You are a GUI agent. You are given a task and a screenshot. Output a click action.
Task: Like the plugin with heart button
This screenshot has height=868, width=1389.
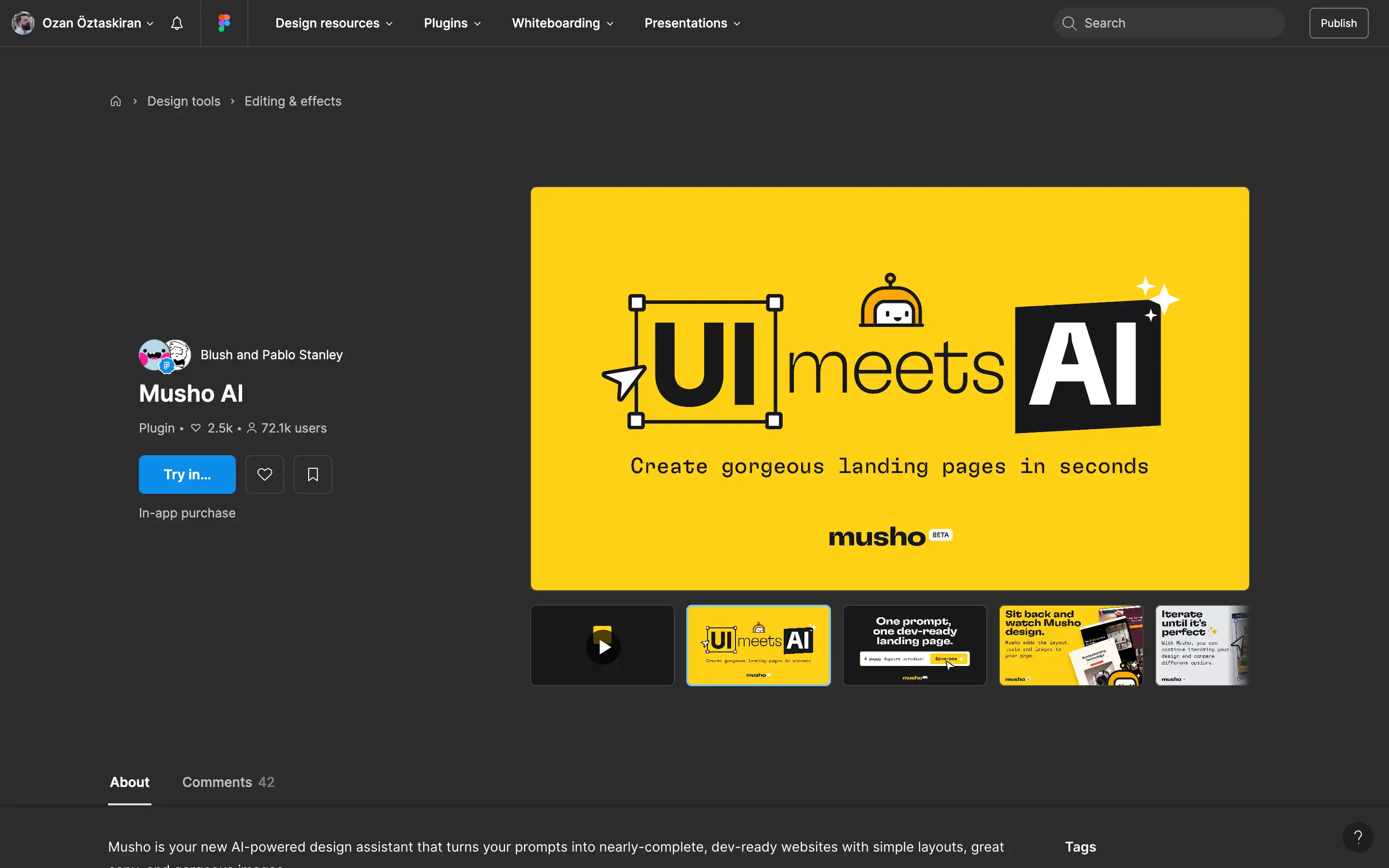265,474
